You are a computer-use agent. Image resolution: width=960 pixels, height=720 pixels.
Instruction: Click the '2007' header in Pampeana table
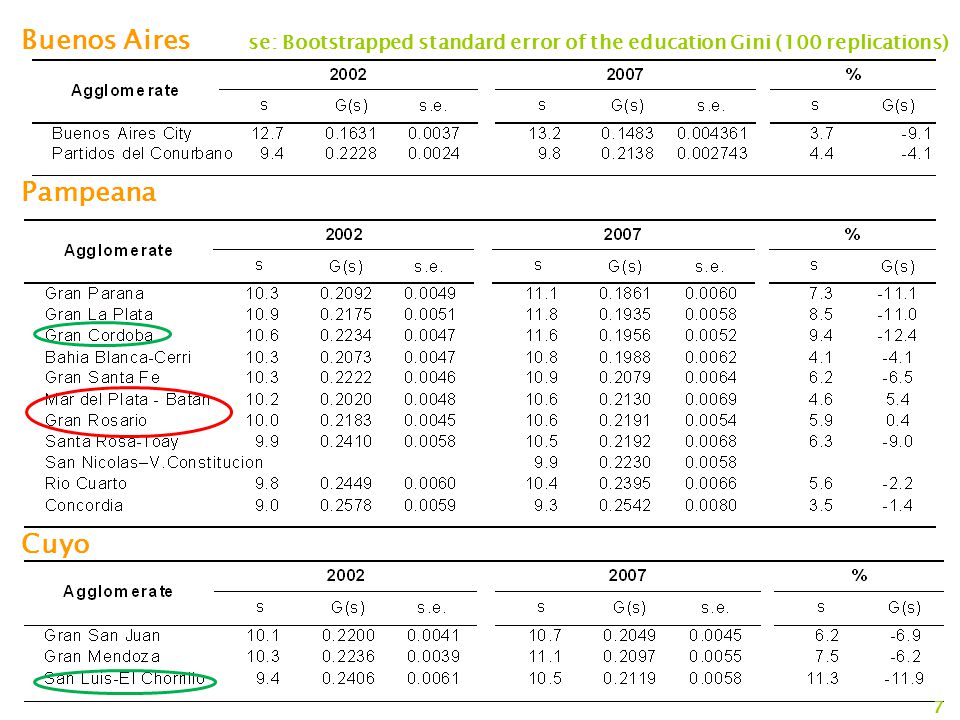pos(622,234)
